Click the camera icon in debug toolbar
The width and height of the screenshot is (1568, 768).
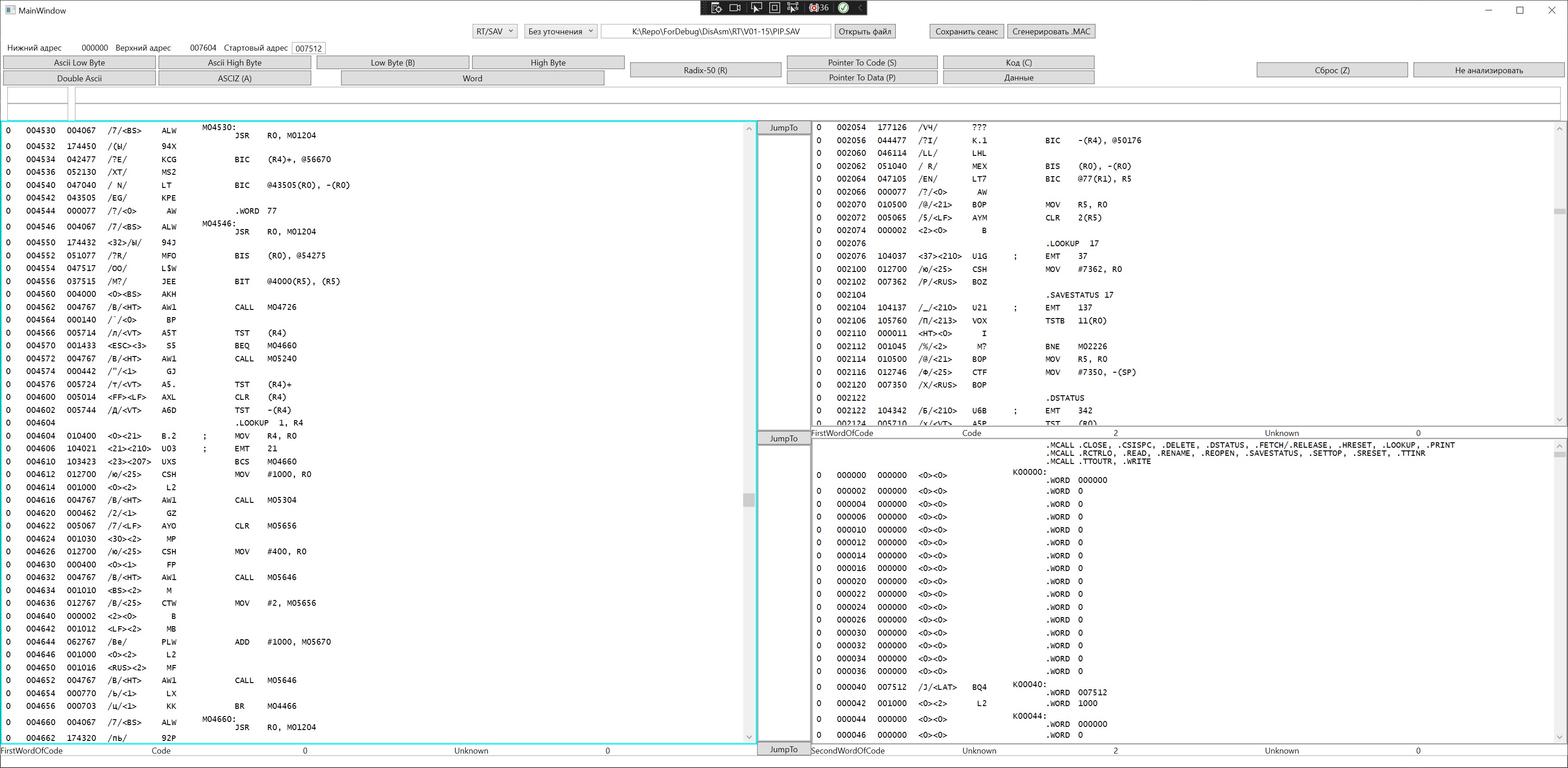735,8
